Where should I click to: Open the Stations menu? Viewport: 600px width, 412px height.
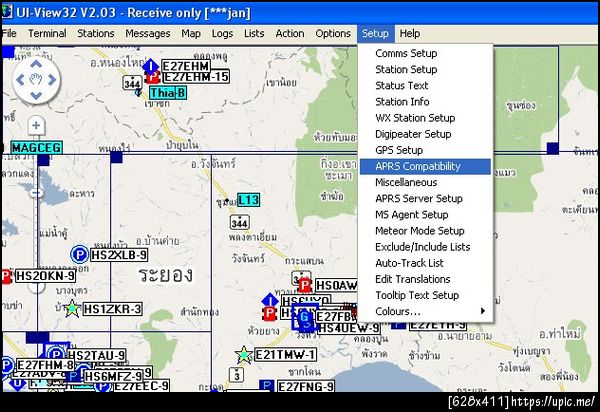tap(96, 34)
